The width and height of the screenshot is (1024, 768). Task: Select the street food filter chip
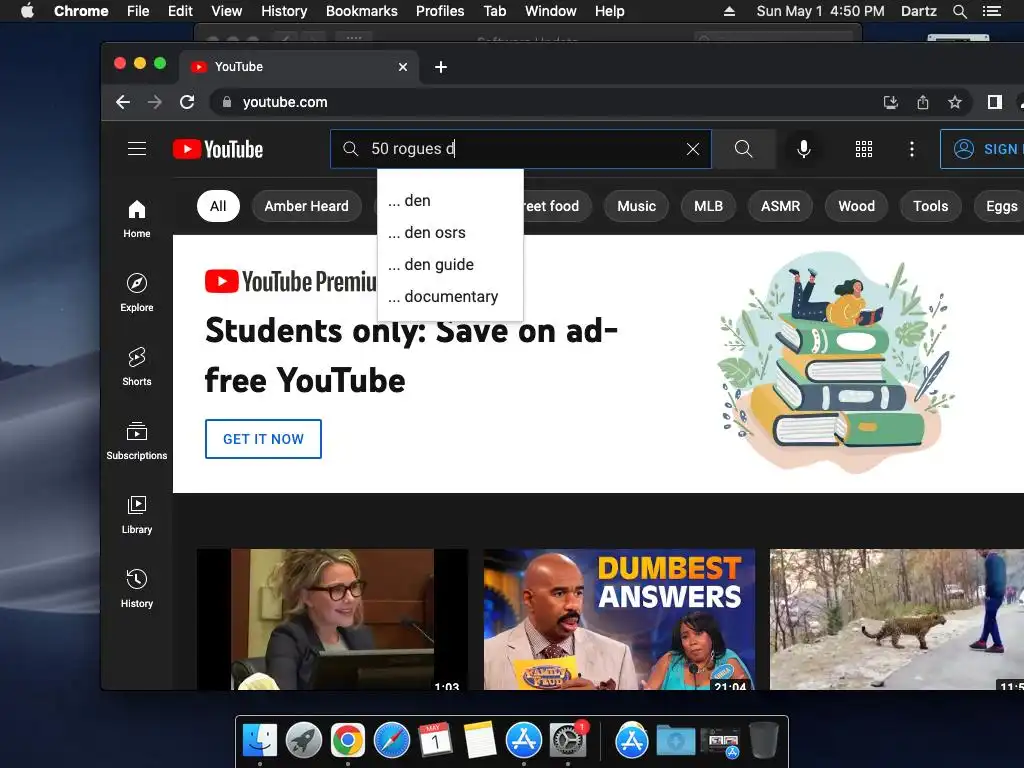click(557, 206)
